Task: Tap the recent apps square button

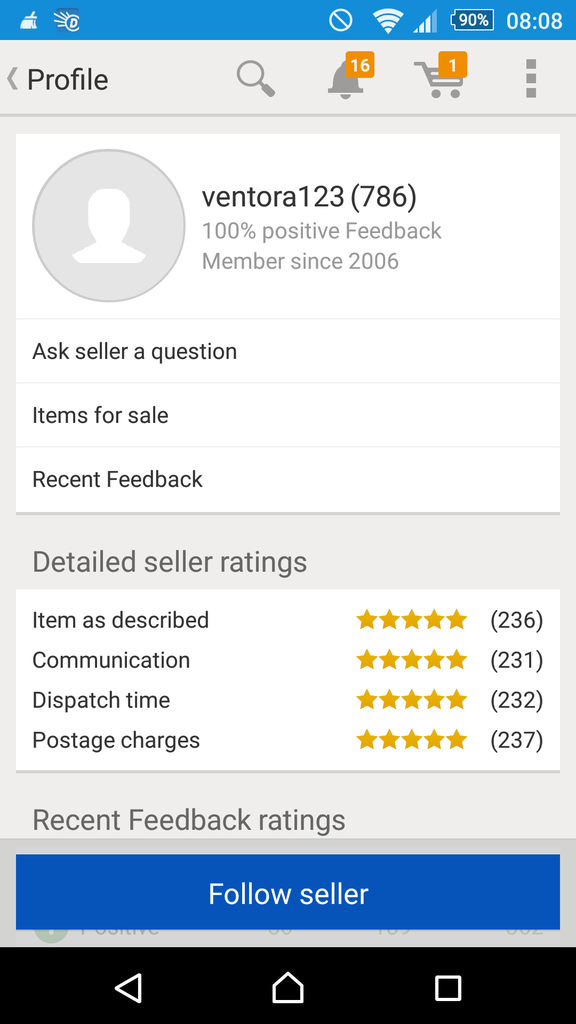Action: pyautogui.click(x=448, y=988)
